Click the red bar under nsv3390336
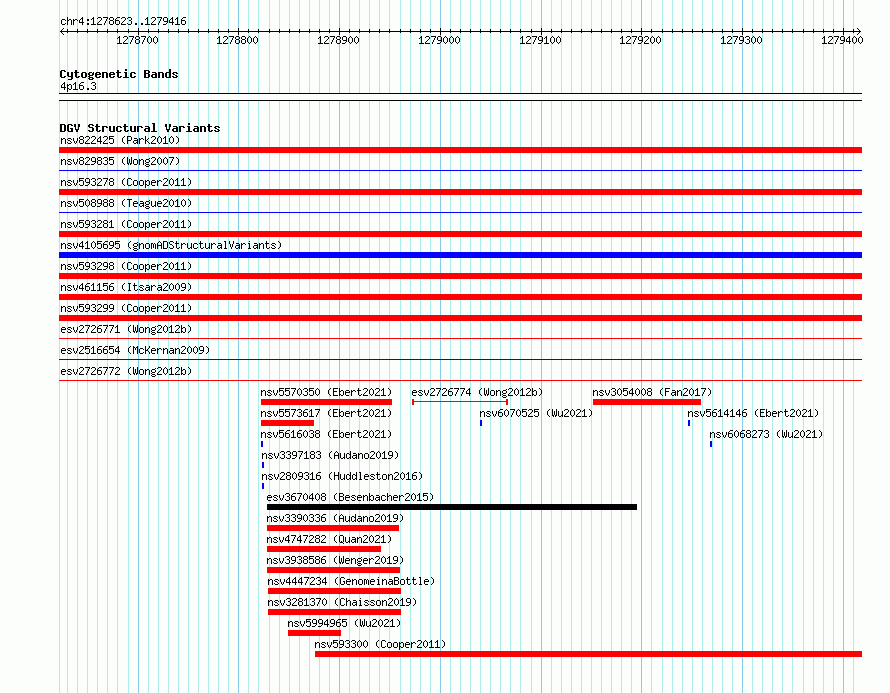 333,528
